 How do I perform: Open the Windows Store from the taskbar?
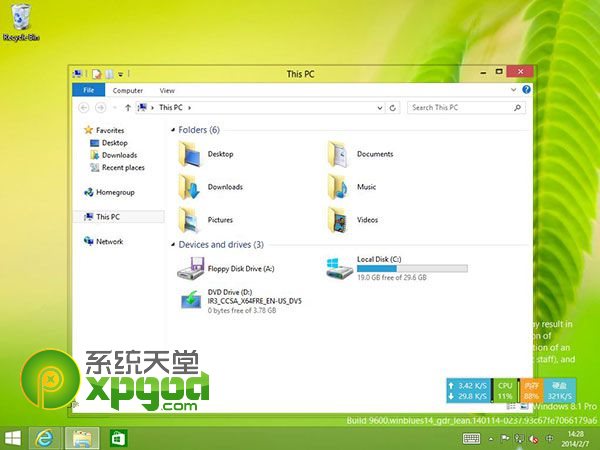pyautogui.click(x=118, y=439)
